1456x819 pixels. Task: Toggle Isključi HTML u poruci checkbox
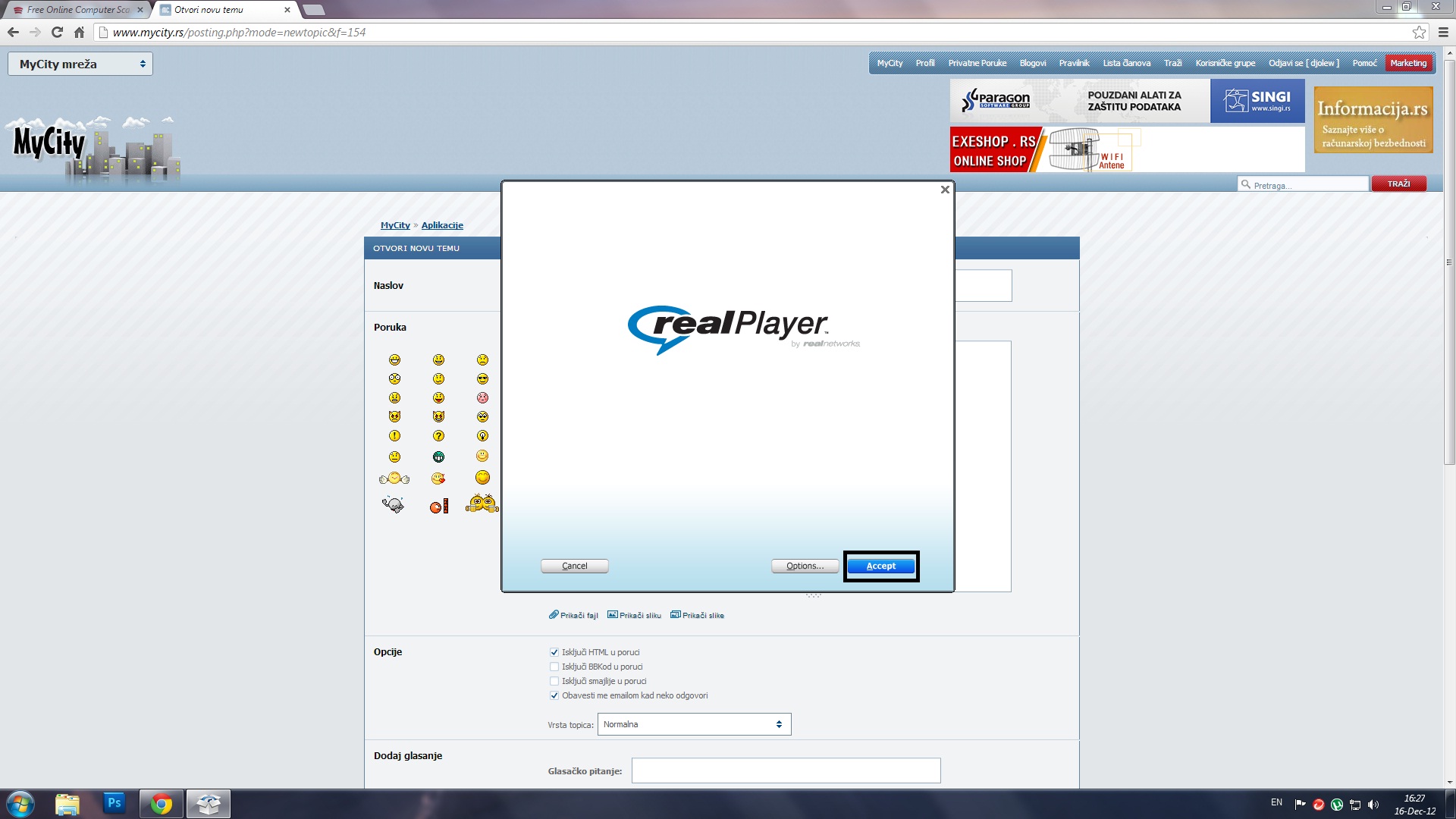[x=554, y=652]
